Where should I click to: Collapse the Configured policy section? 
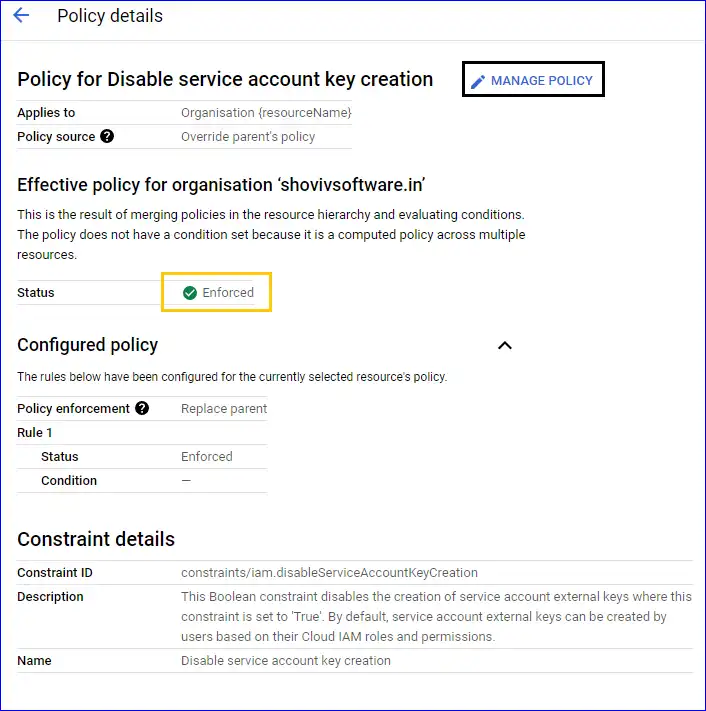click(x=505, y=345)
